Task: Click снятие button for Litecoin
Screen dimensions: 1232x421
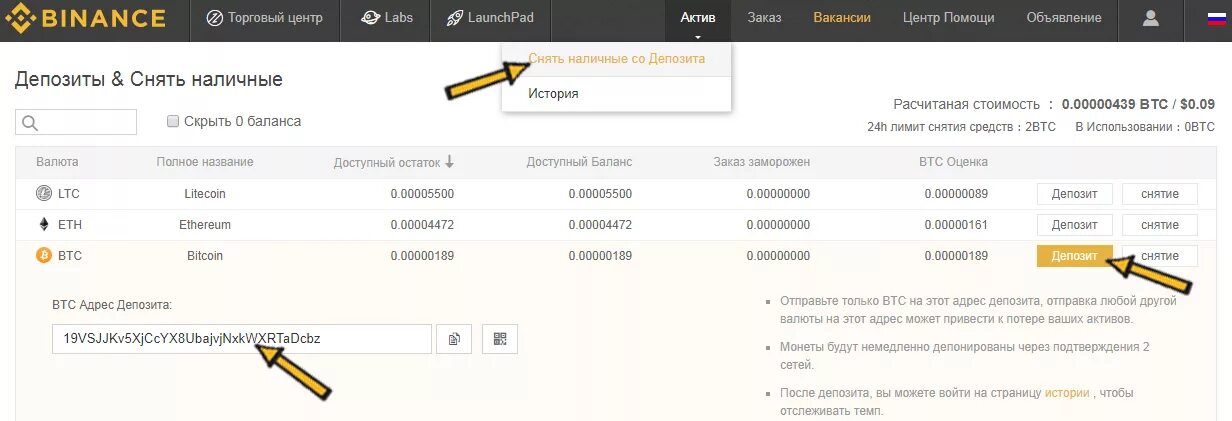Action: pyautogui.click(x=1160, y=194)
